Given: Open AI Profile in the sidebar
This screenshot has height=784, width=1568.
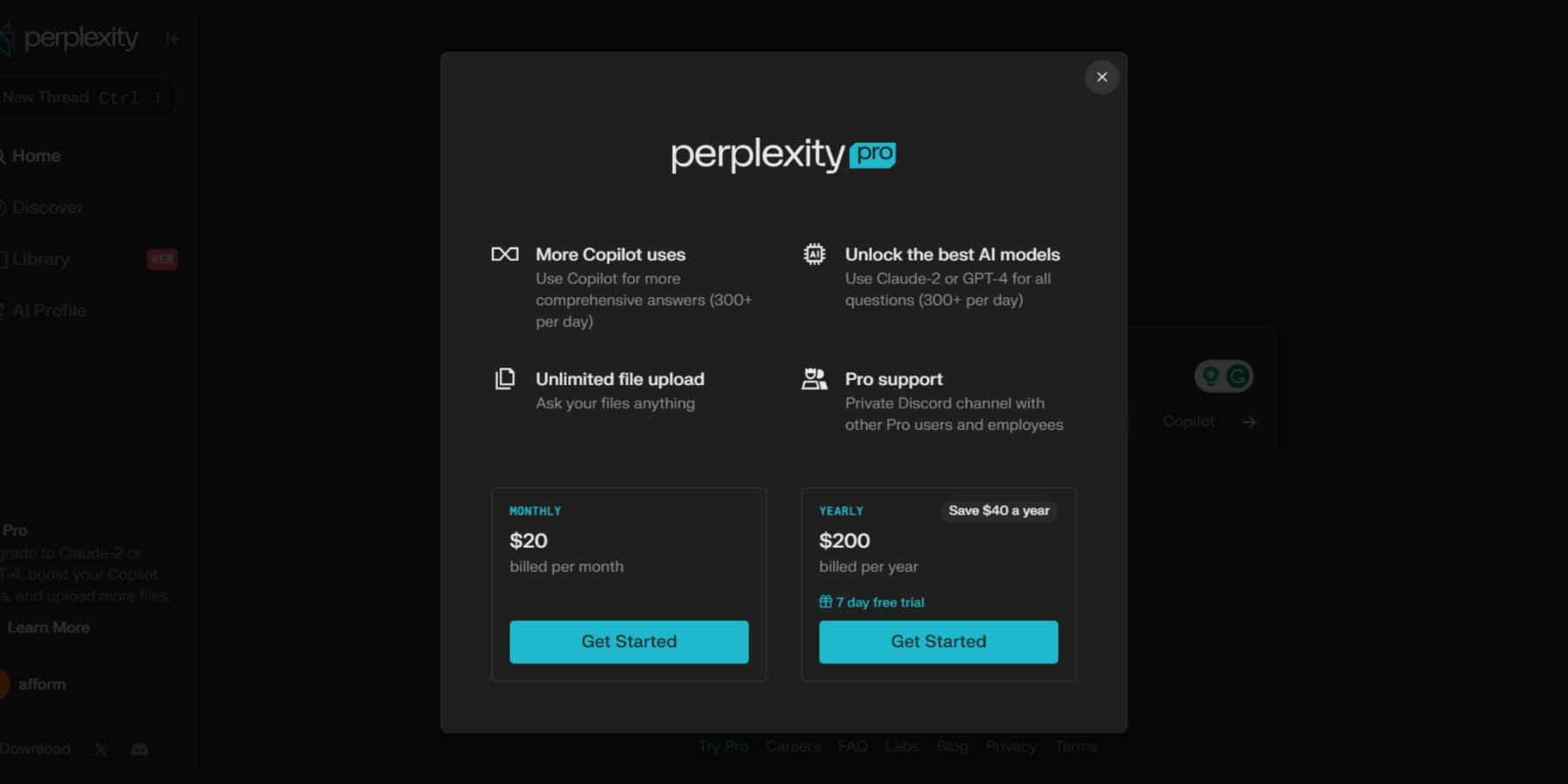Looking at the screenshot, I should coord(49,310).
